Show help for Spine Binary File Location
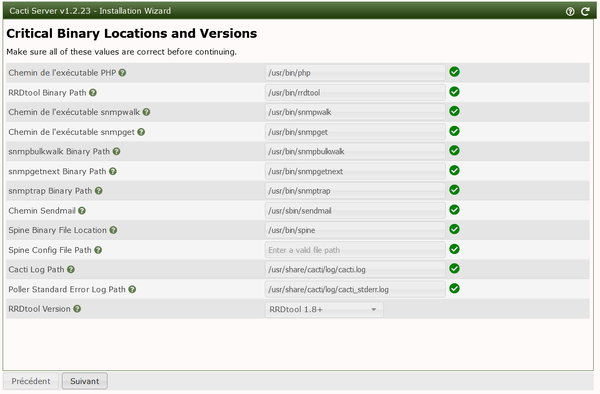 (x=113, y=230)
